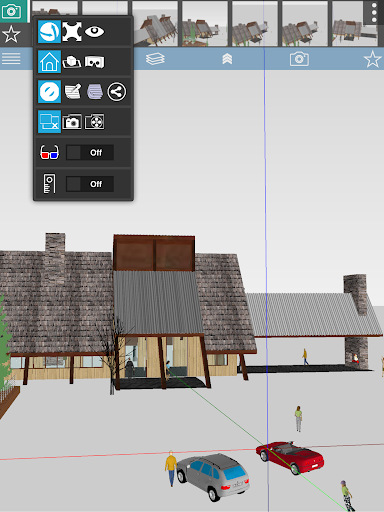Click the star favorites icon at right
The height and width of the screenshot is (512, 384).
coord(373,59)
